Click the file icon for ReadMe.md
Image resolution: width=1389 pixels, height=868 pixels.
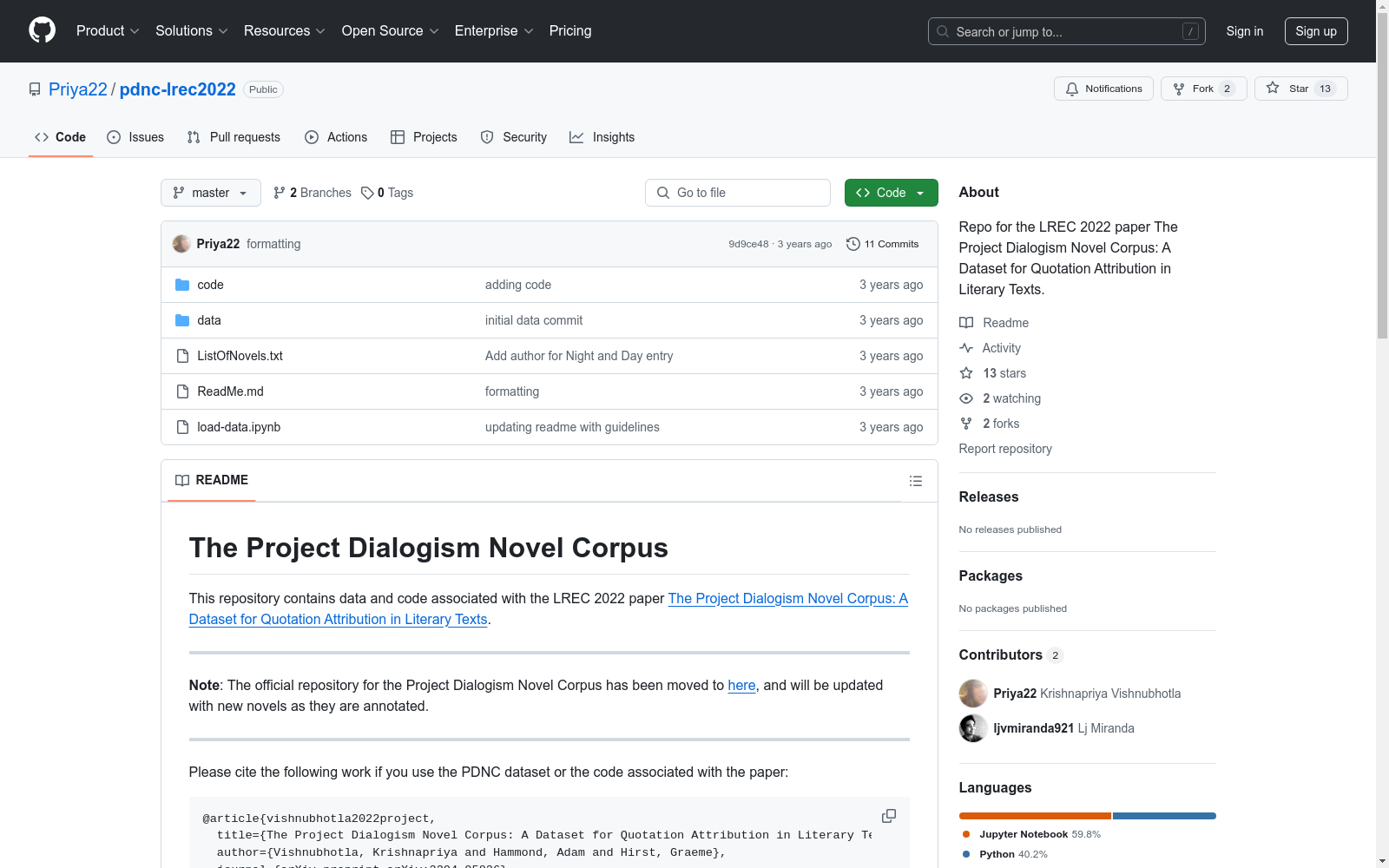182,391
